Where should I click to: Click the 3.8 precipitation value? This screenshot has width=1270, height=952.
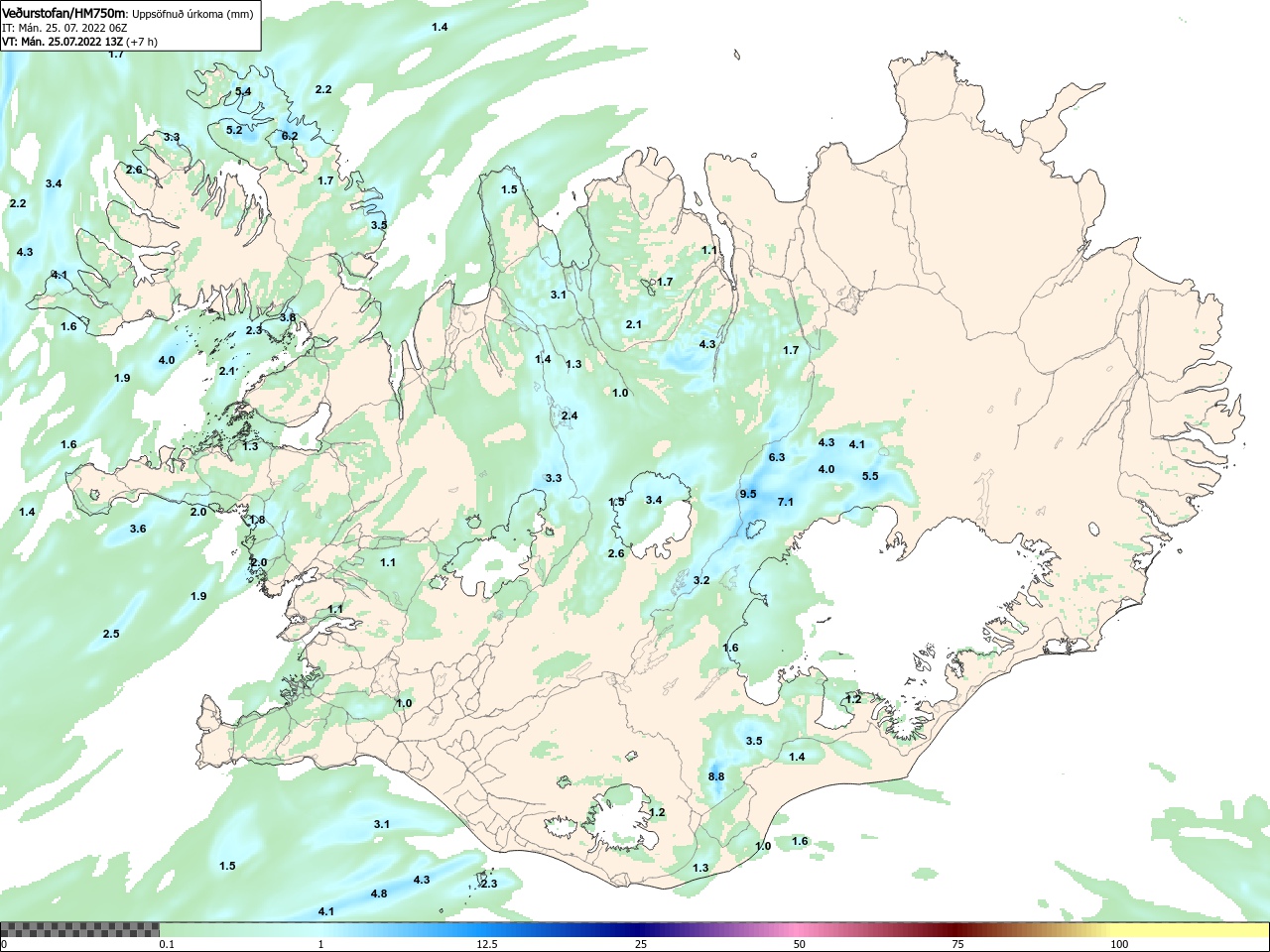(x=288, y=317)
